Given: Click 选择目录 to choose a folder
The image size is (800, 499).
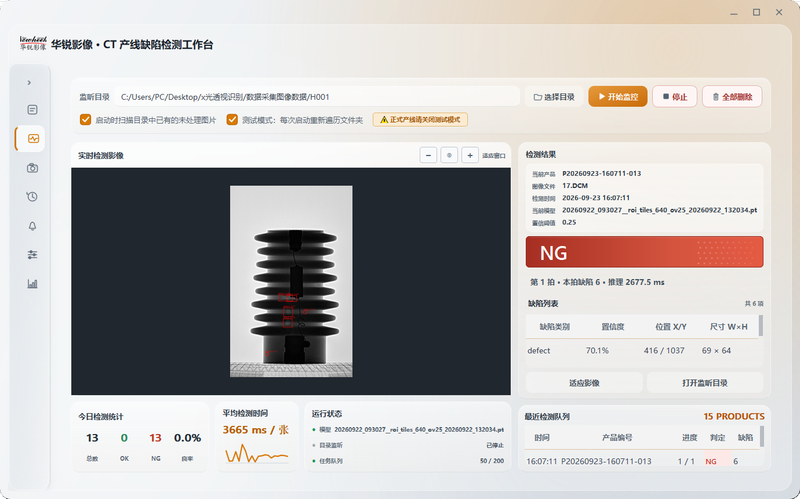Looking at the screenshot, I should point(554,97).
